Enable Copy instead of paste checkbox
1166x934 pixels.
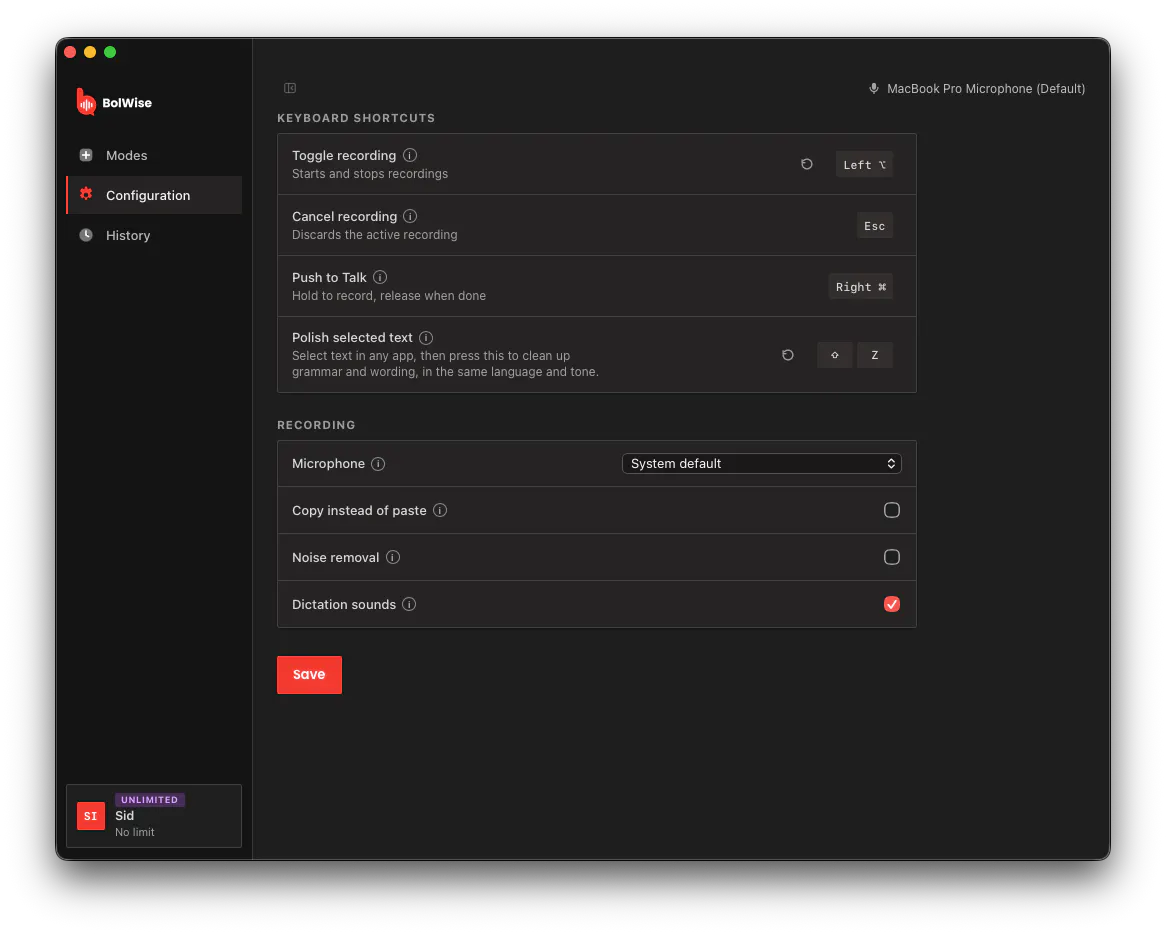(892, 510)
